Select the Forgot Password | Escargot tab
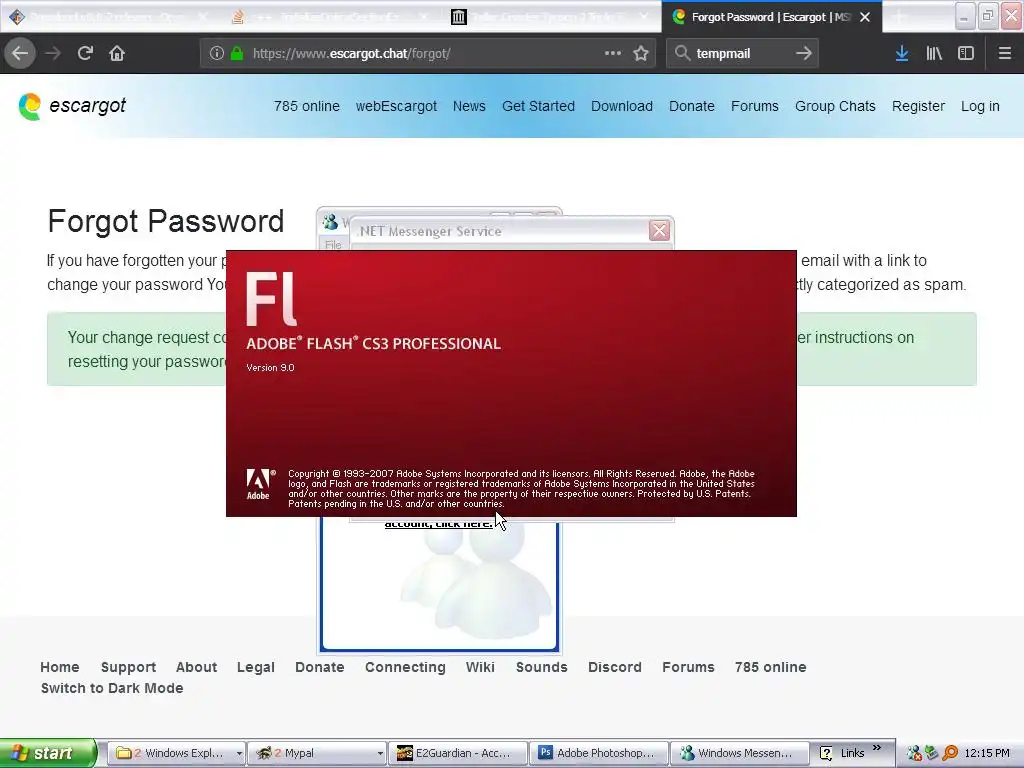 pyautogui.click(x=772, y=17)
